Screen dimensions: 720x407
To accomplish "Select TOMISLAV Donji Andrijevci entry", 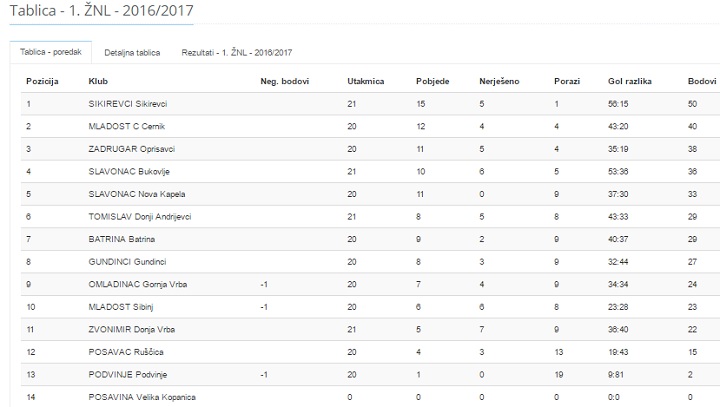I will 140,217.
